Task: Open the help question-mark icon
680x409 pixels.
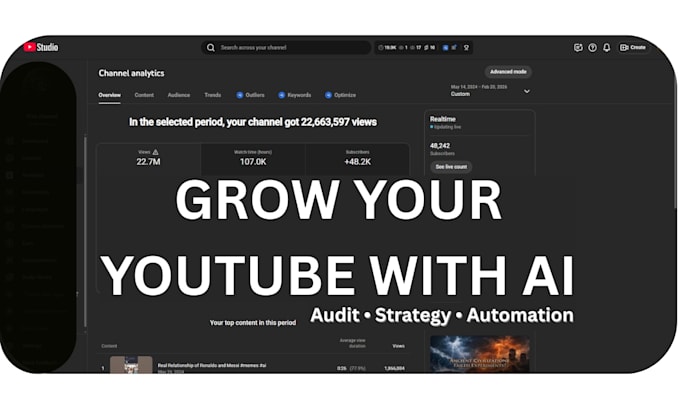Action: (592, 47)
